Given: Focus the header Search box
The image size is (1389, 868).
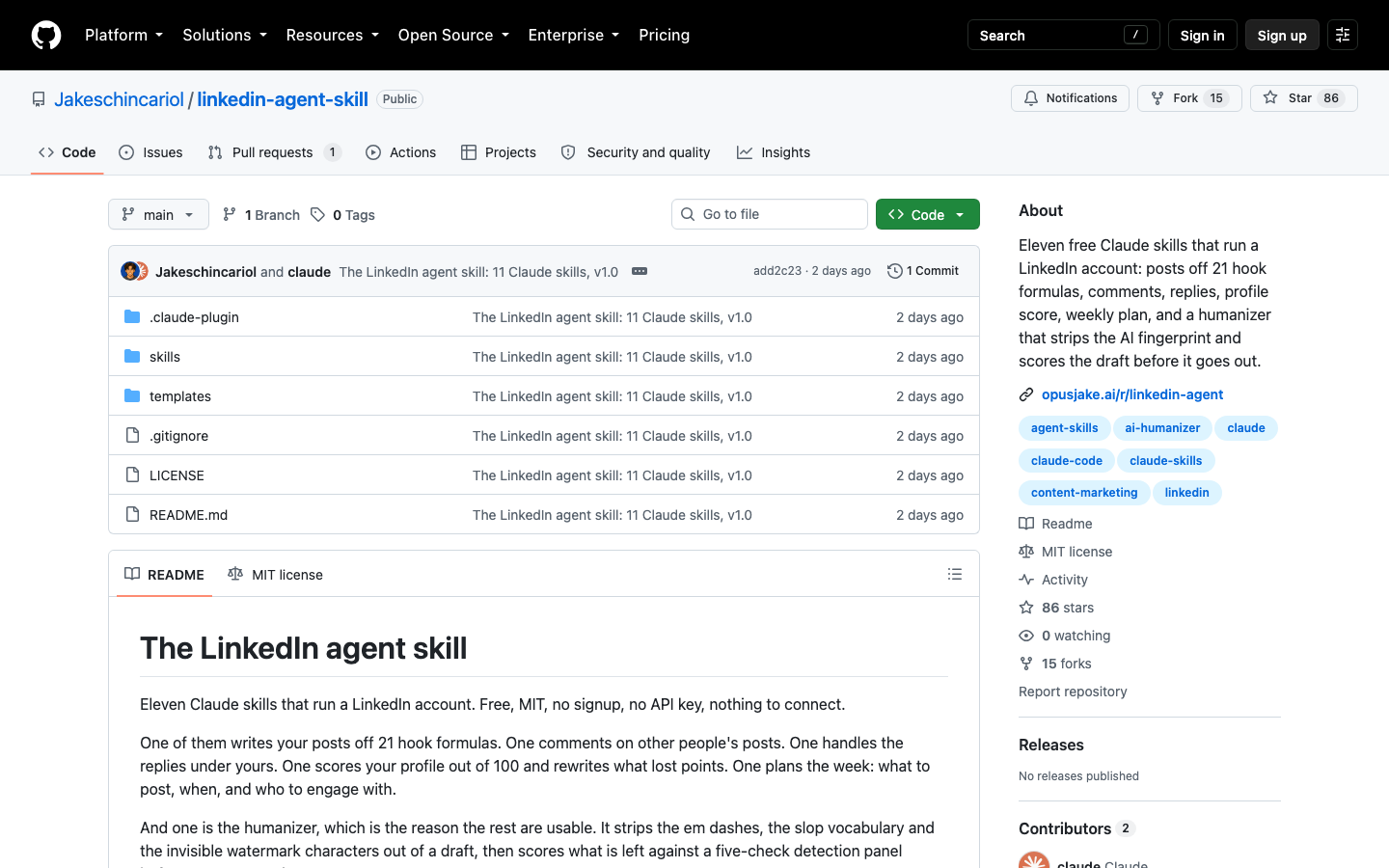Looking at the screenshot, I should point(1063,35).
